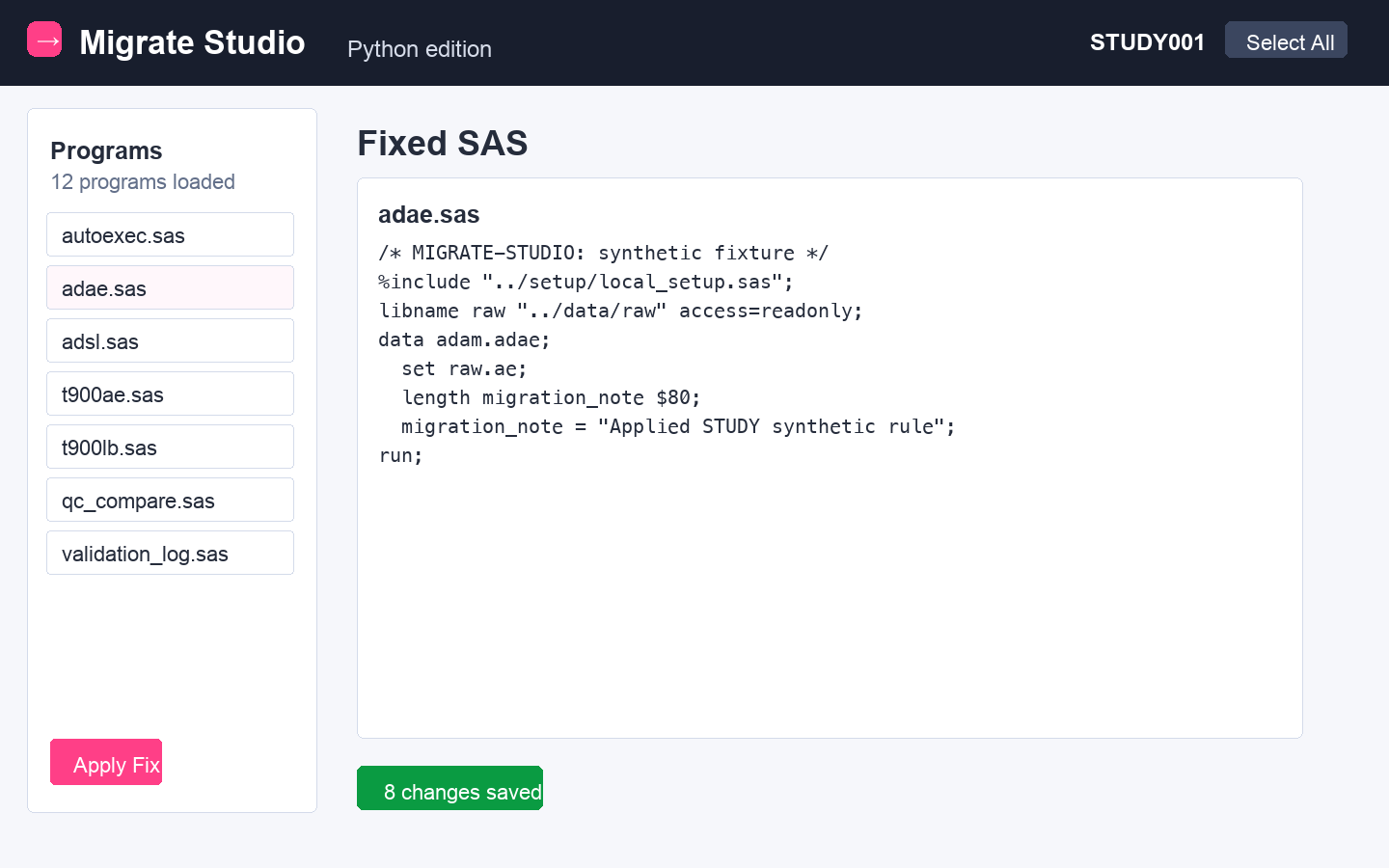Open validation_log.sas program
This screenshot has width=1389, height=868.
[170, 553]
